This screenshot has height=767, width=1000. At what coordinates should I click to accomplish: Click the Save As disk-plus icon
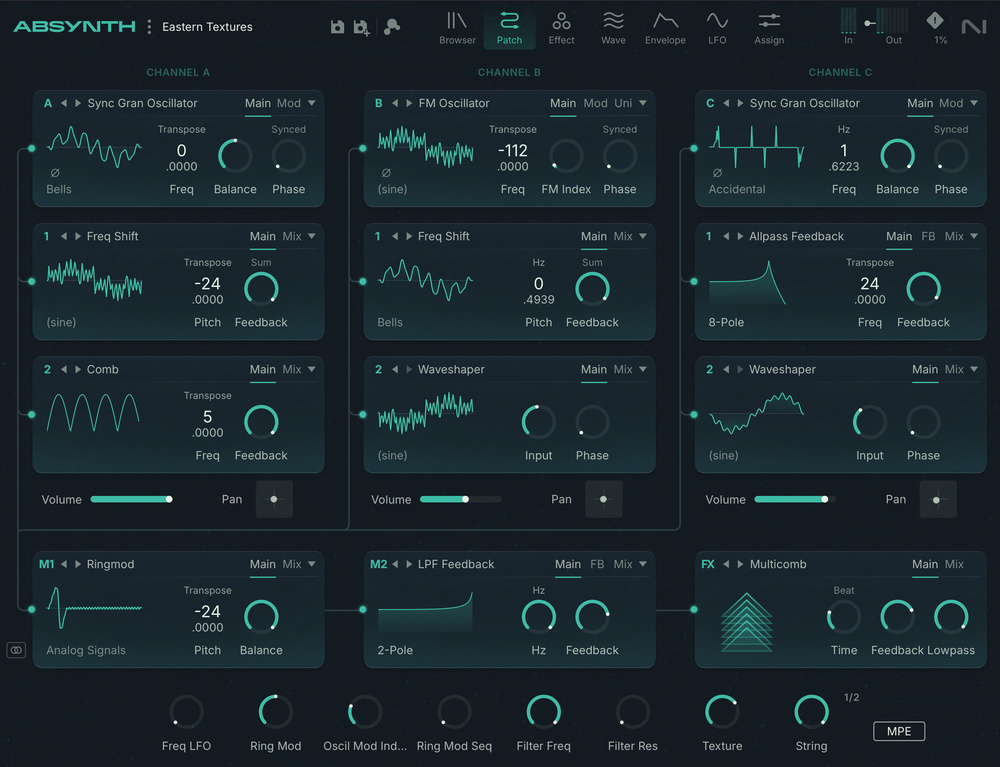tap(361, 27)
